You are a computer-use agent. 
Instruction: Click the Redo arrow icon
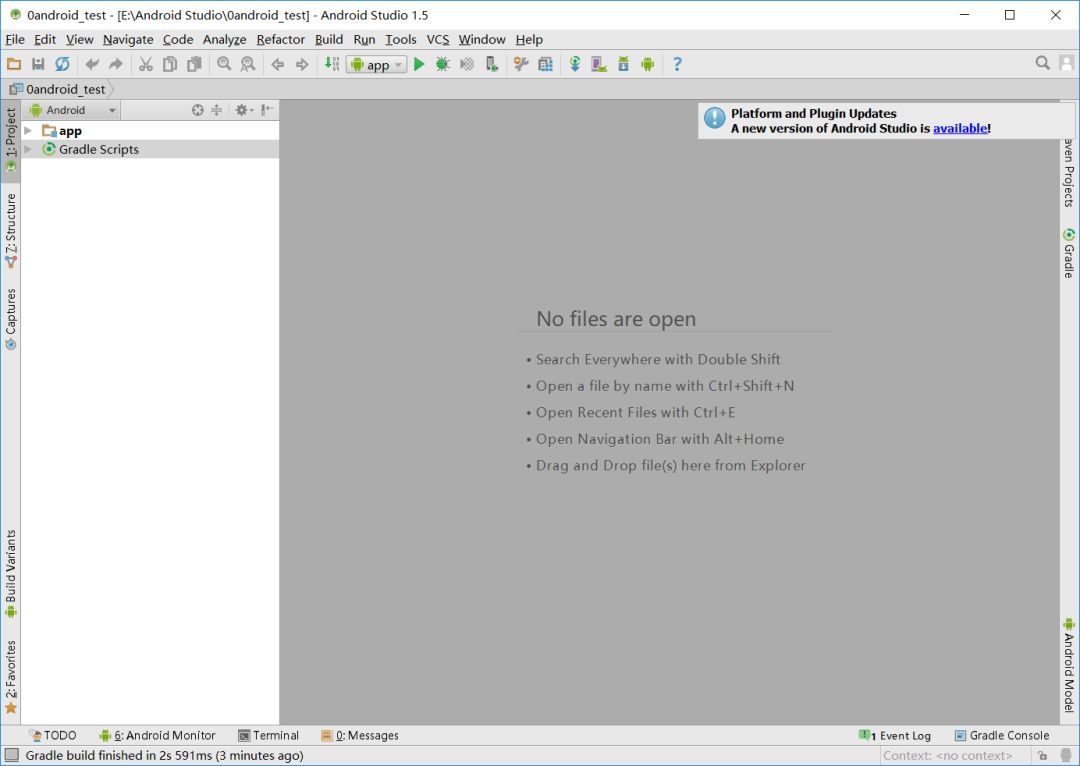tap(116, 64)
